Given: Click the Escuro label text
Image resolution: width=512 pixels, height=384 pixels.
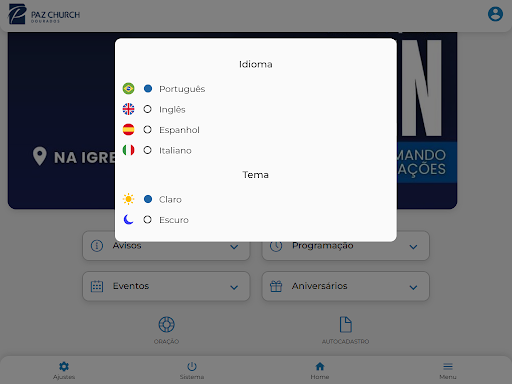Looking at the screenshot, I should click(174, 220).
